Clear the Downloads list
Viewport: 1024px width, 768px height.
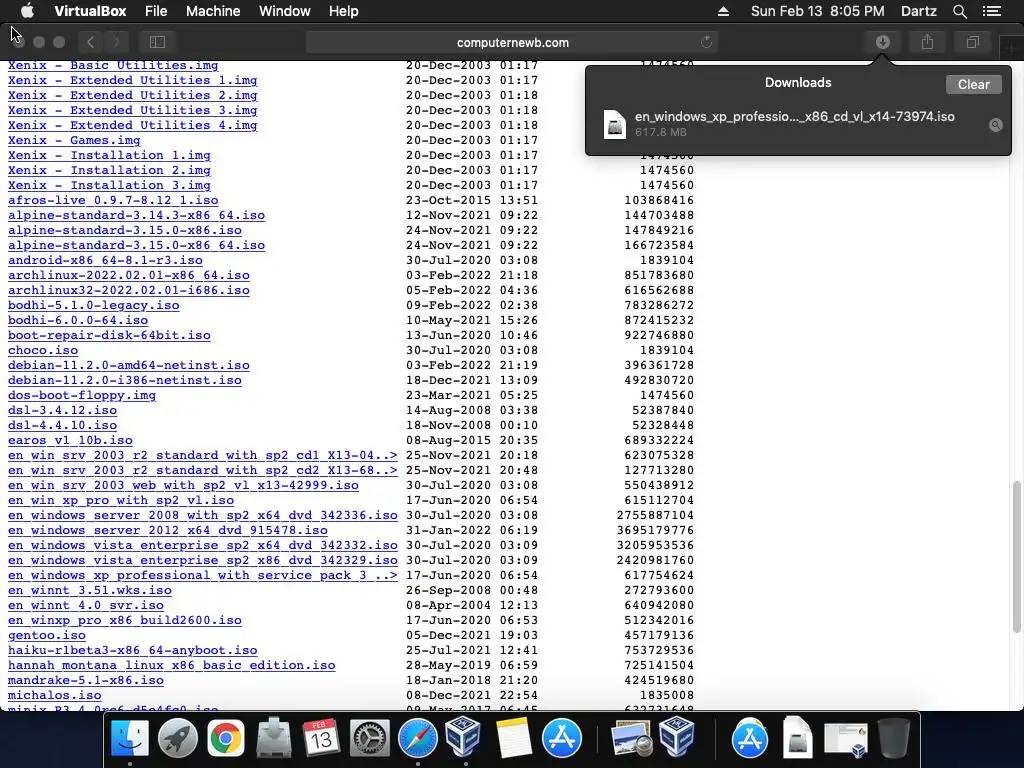coord(973,84)
